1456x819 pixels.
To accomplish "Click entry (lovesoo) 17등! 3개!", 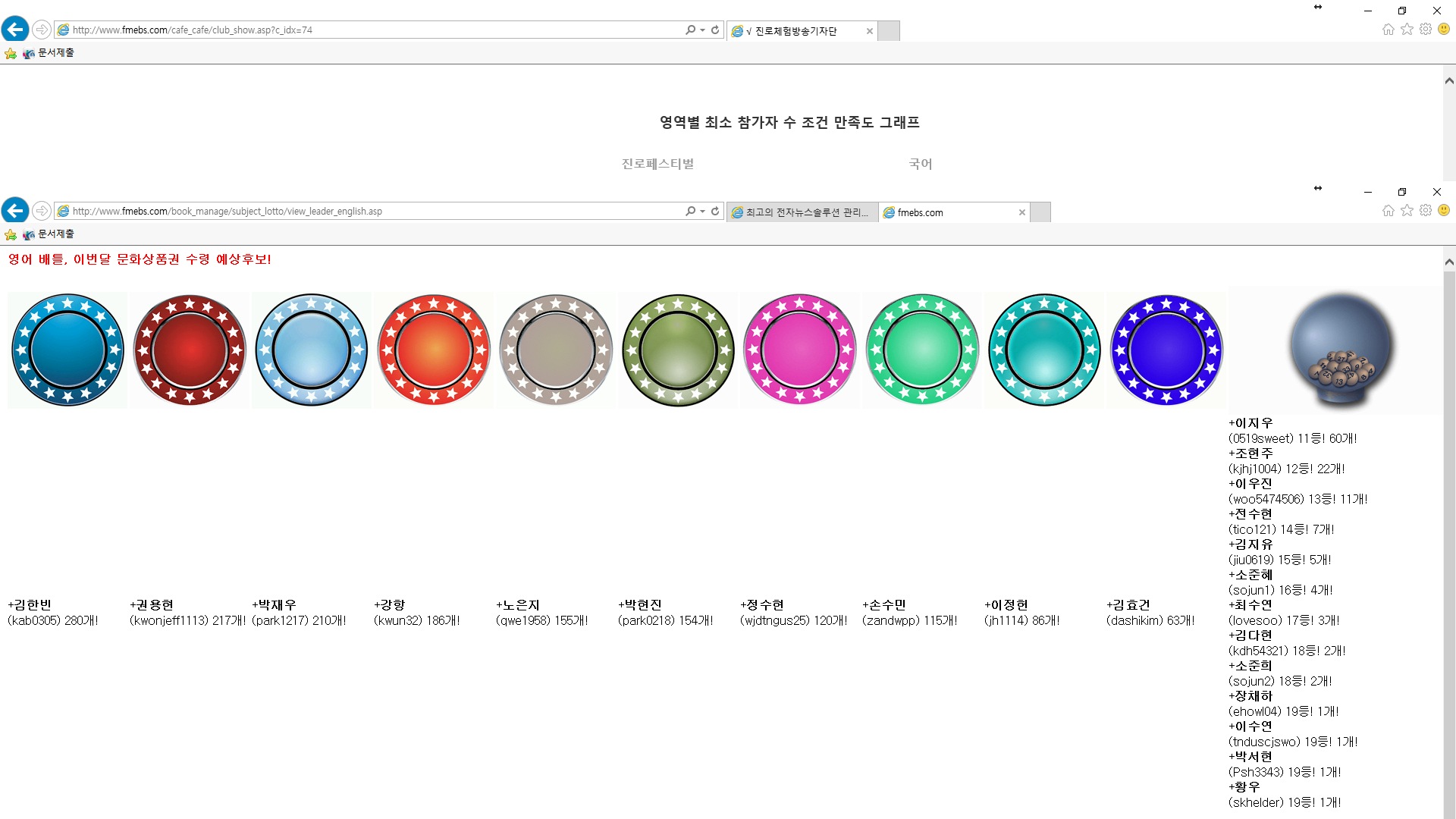I will pos(1284,620).
